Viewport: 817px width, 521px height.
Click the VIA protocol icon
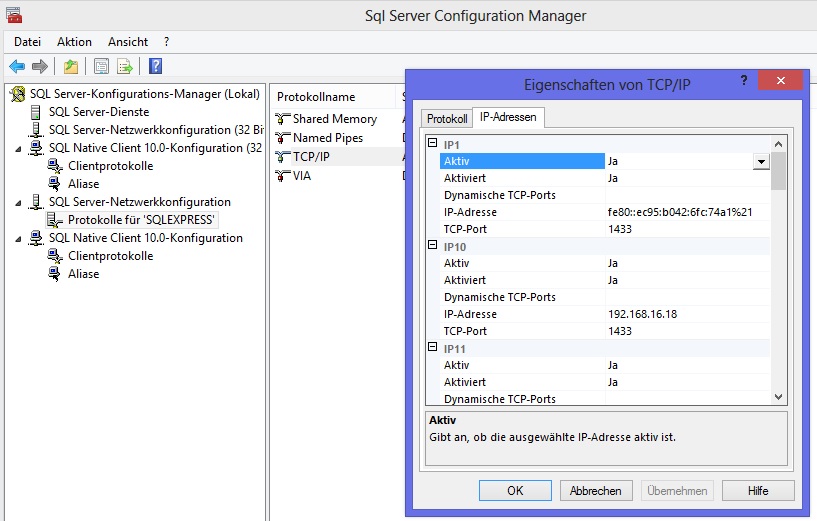pyautogui.click(x=282, y=176)
